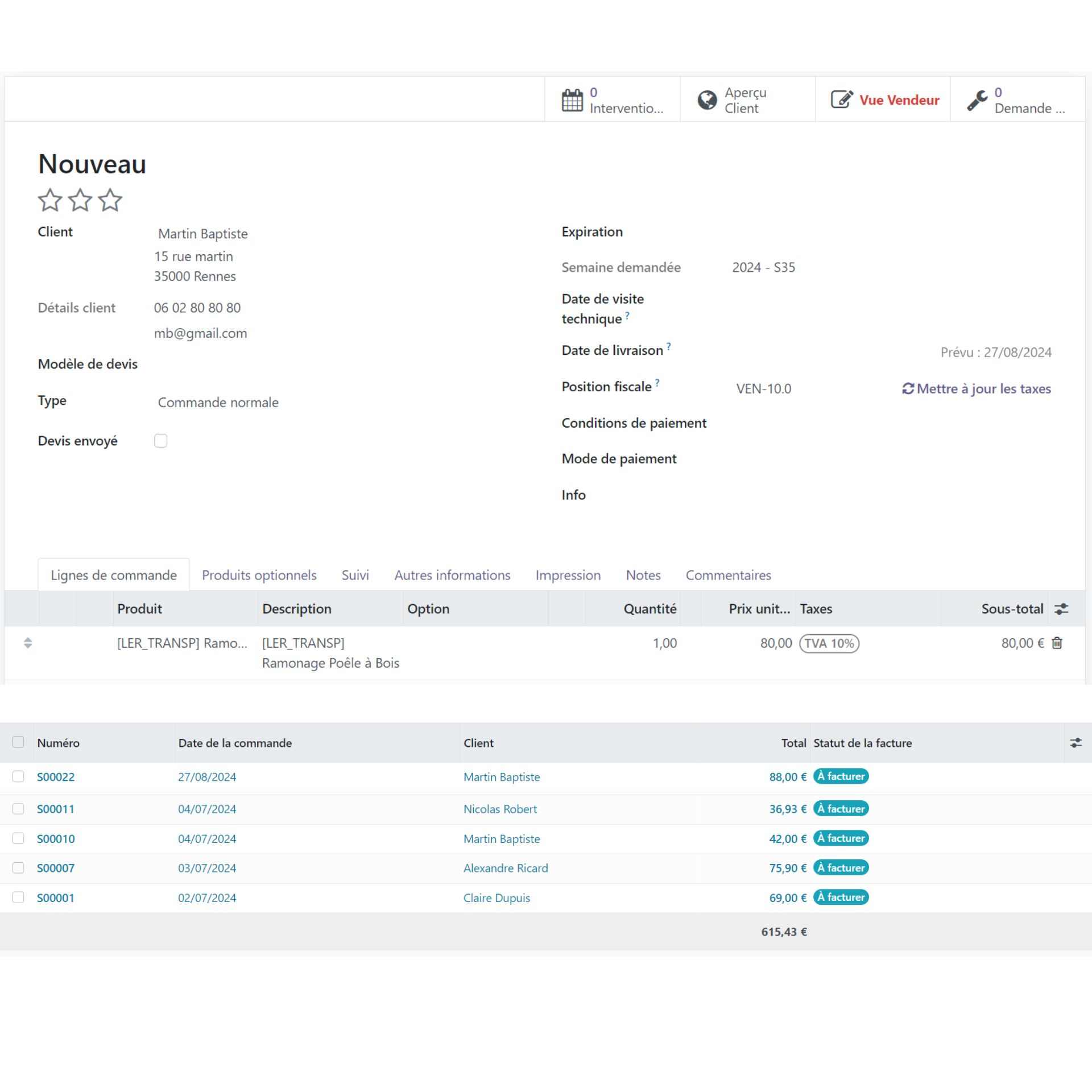Click the Mode de paiement field
The image size is (1092, 1092).
892,459
